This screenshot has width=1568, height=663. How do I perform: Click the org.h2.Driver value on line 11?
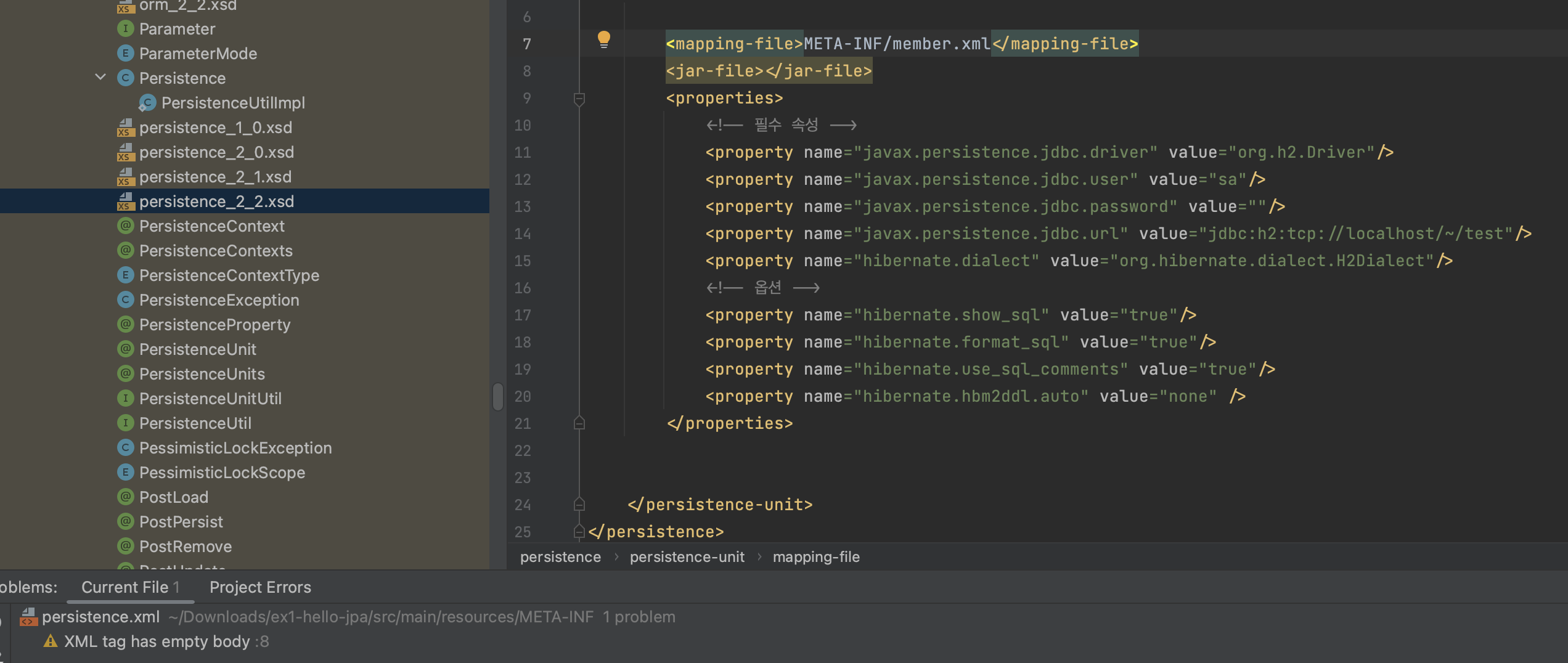pyautogui.click(x=1301, y=152)
